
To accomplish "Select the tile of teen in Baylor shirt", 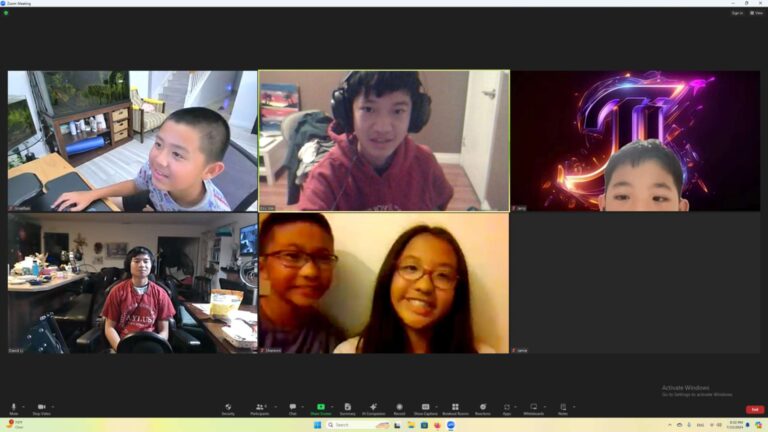I will point(132,283).
